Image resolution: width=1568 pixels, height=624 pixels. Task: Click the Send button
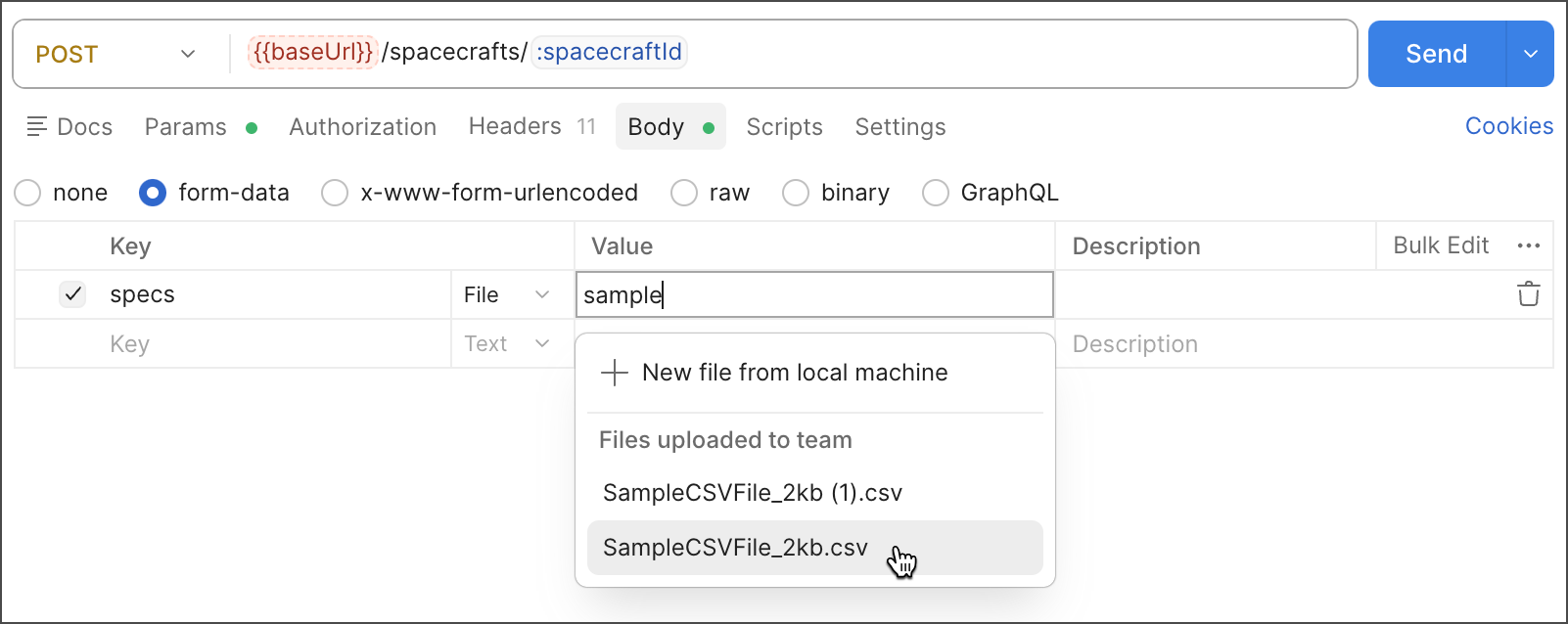pyautogui.click(x=1436, y=54)
